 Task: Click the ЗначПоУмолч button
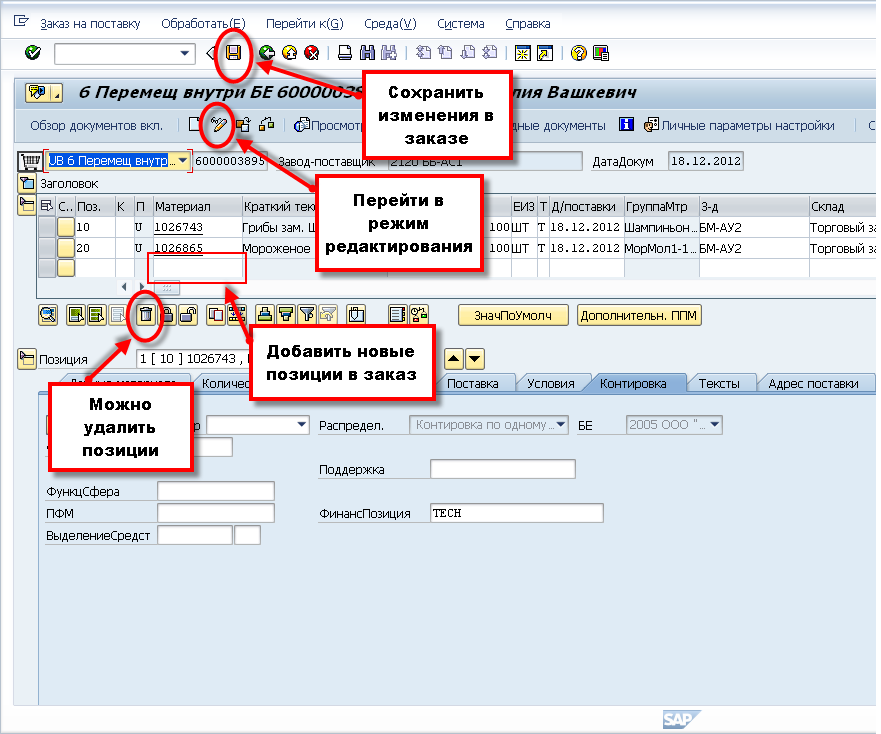(x=513, y=315)
